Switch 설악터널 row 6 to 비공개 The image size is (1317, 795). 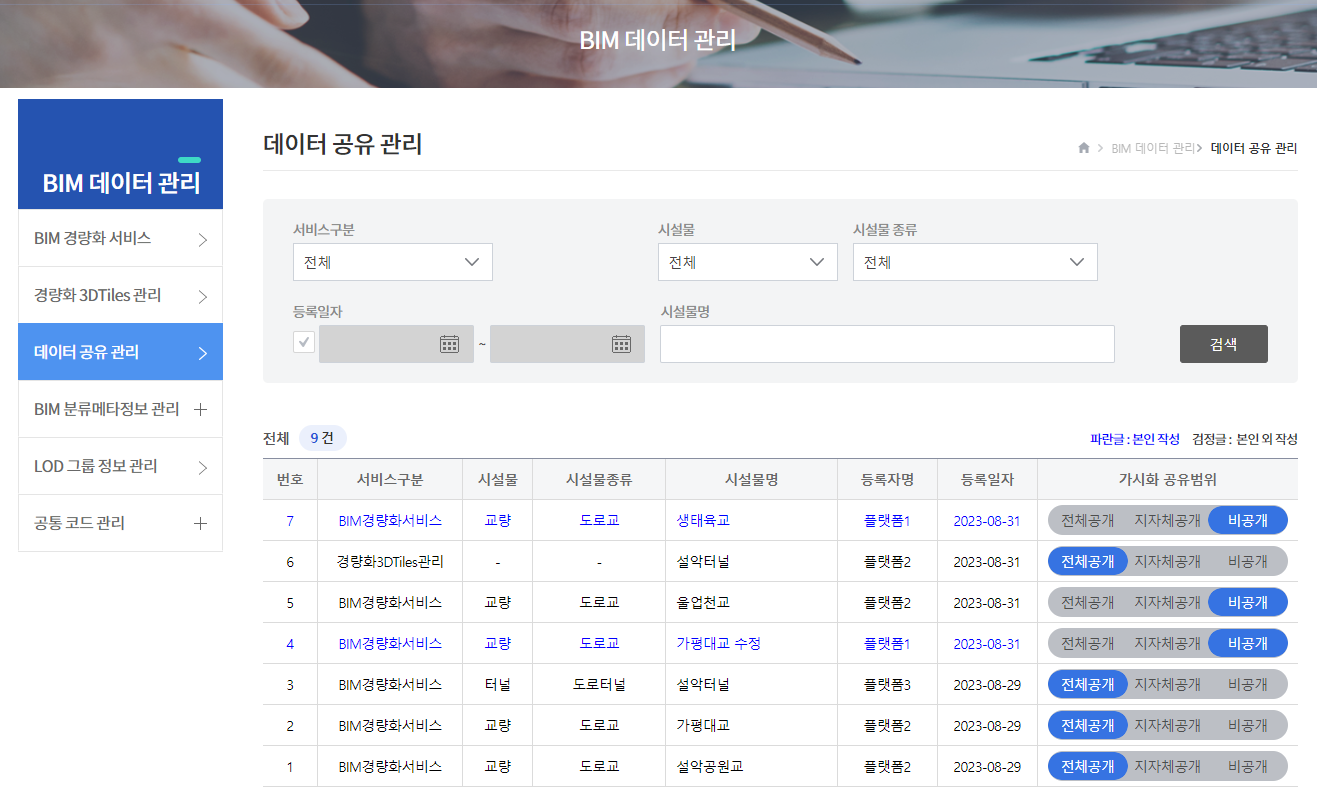(1248, 560)
